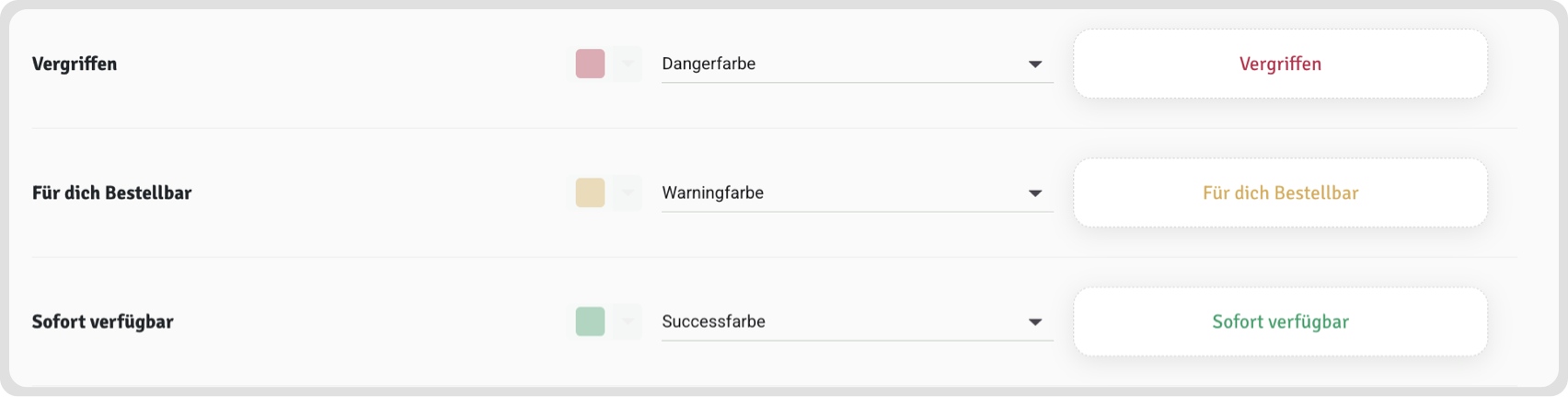The image size is (1568, 397).
Task: Click the pink Vergriffen color swatch
Action: click(x=590, y=64)
